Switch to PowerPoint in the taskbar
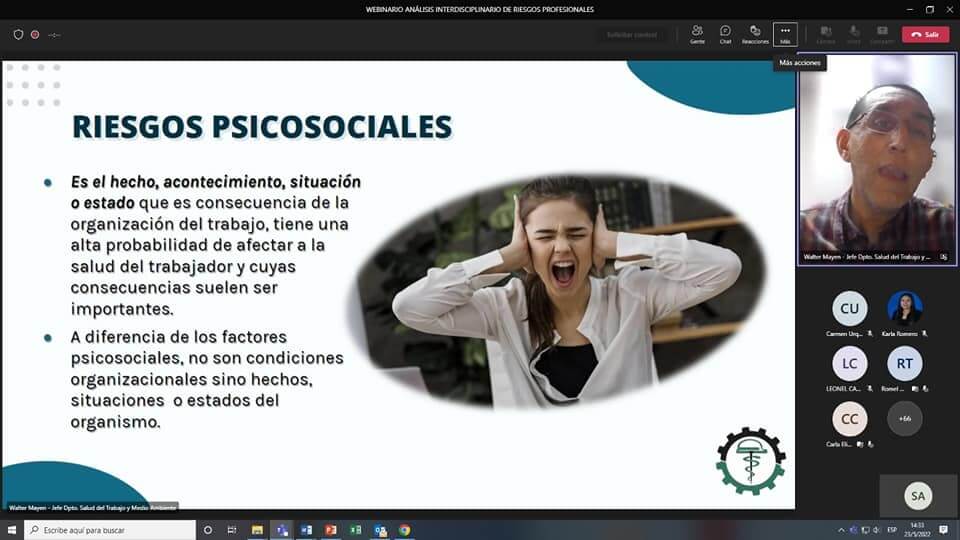 pyautogui.click(x=331, y=530)
